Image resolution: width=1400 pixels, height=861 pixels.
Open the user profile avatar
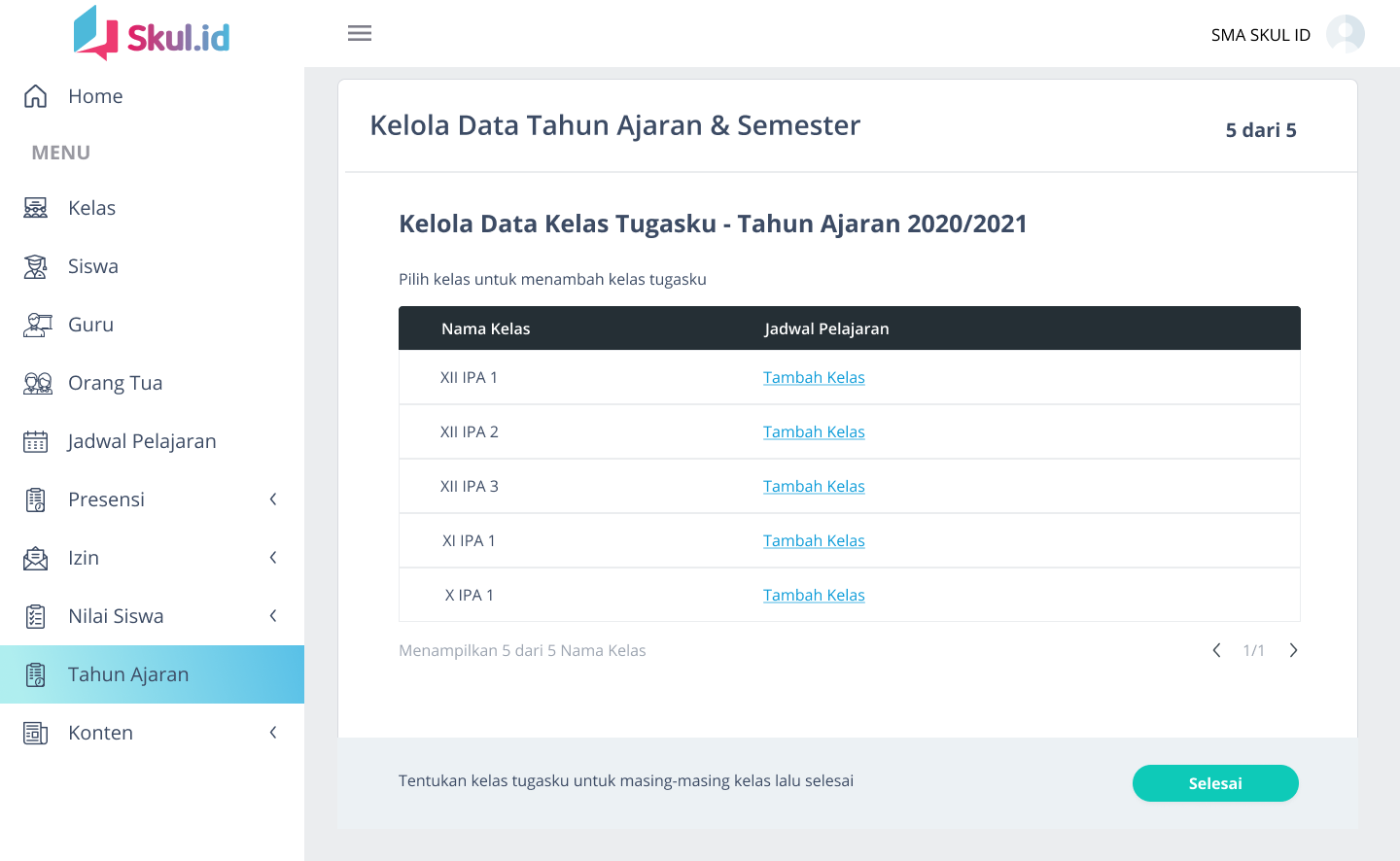[1345, 34]
